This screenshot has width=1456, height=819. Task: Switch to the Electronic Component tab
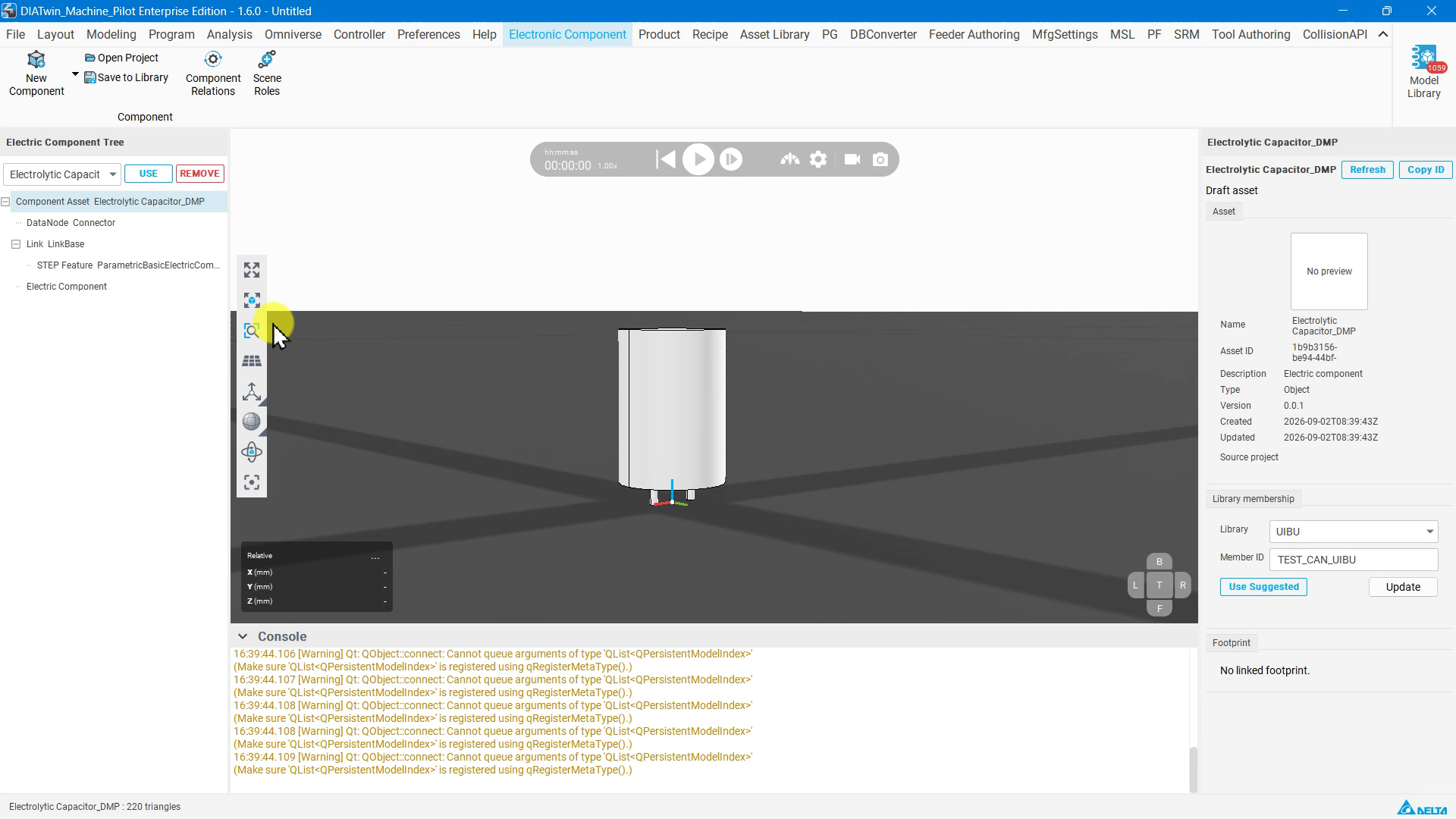[567, 34]
